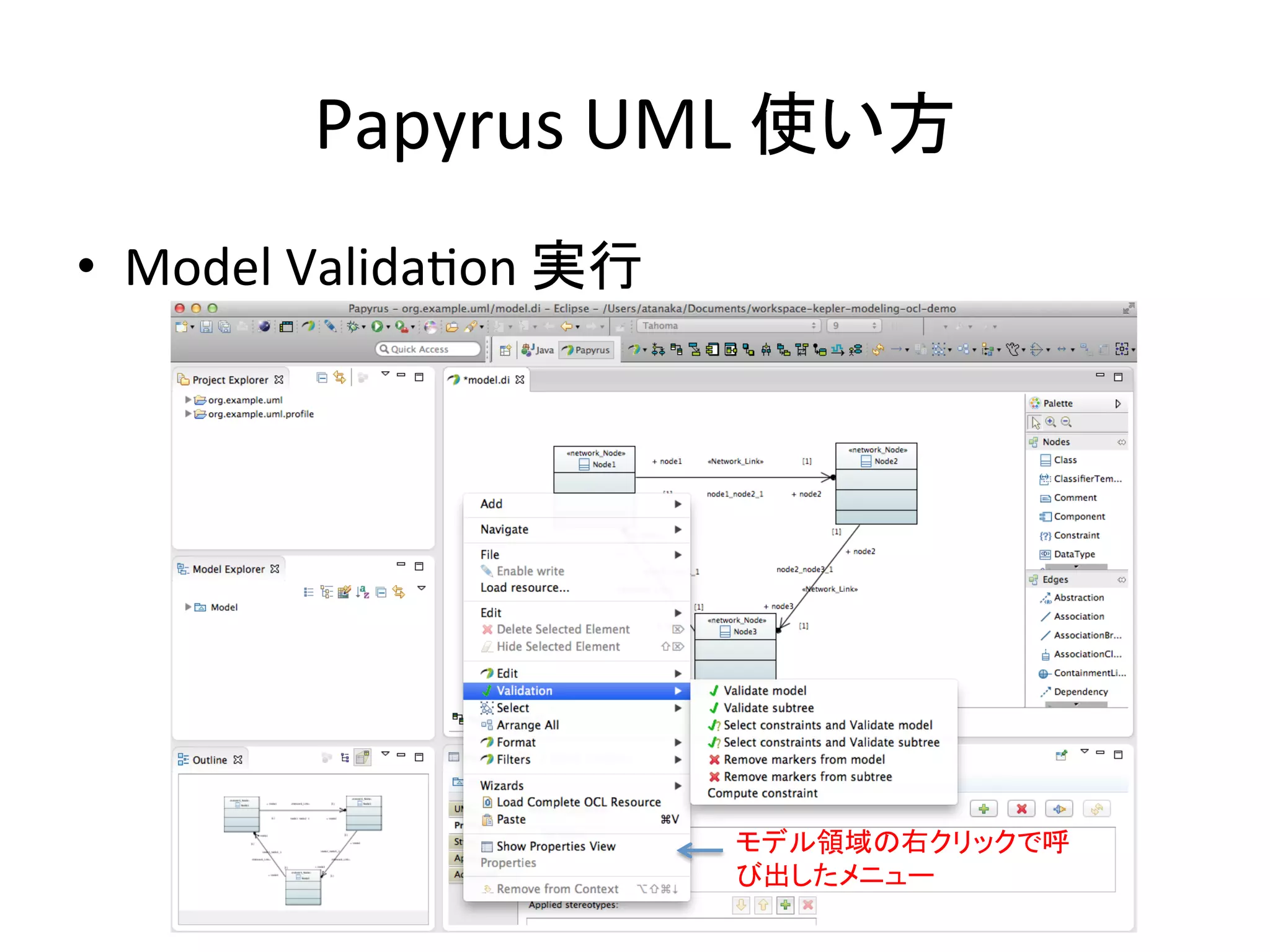Click the Debug bug icon in toolbar
The height and width of the screenshot is (952, 1270).
tap(352, 327)
